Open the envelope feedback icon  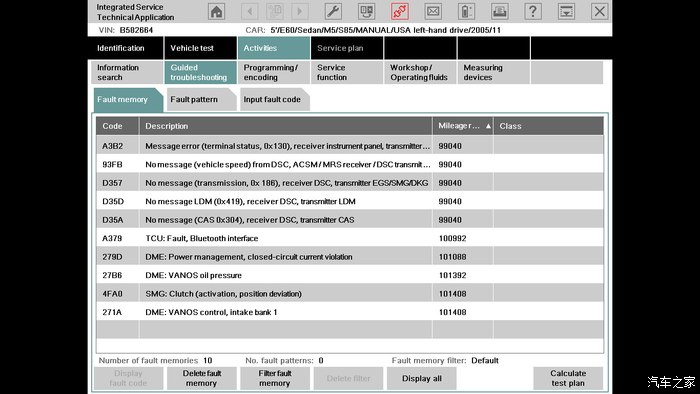(x=433, y=12)
